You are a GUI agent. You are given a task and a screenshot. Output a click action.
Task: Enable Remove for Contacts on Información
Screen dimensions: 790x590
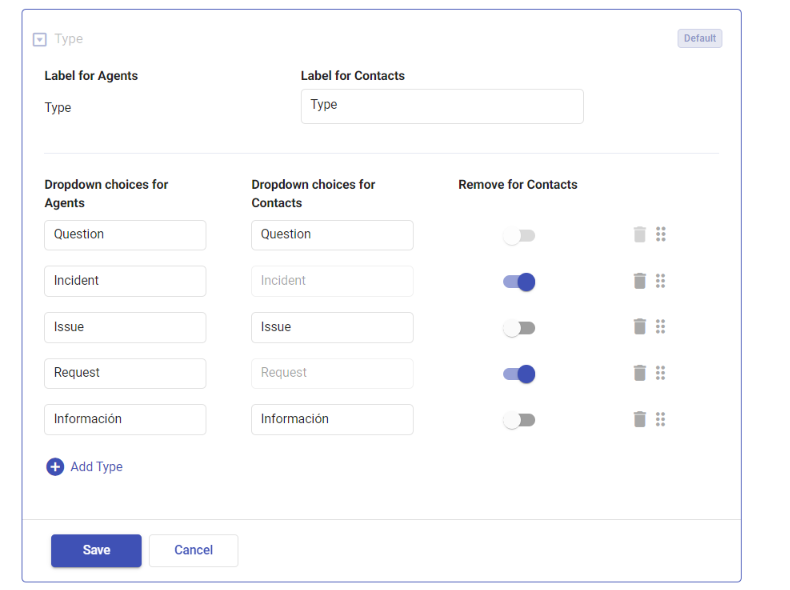tap(519, 420)
